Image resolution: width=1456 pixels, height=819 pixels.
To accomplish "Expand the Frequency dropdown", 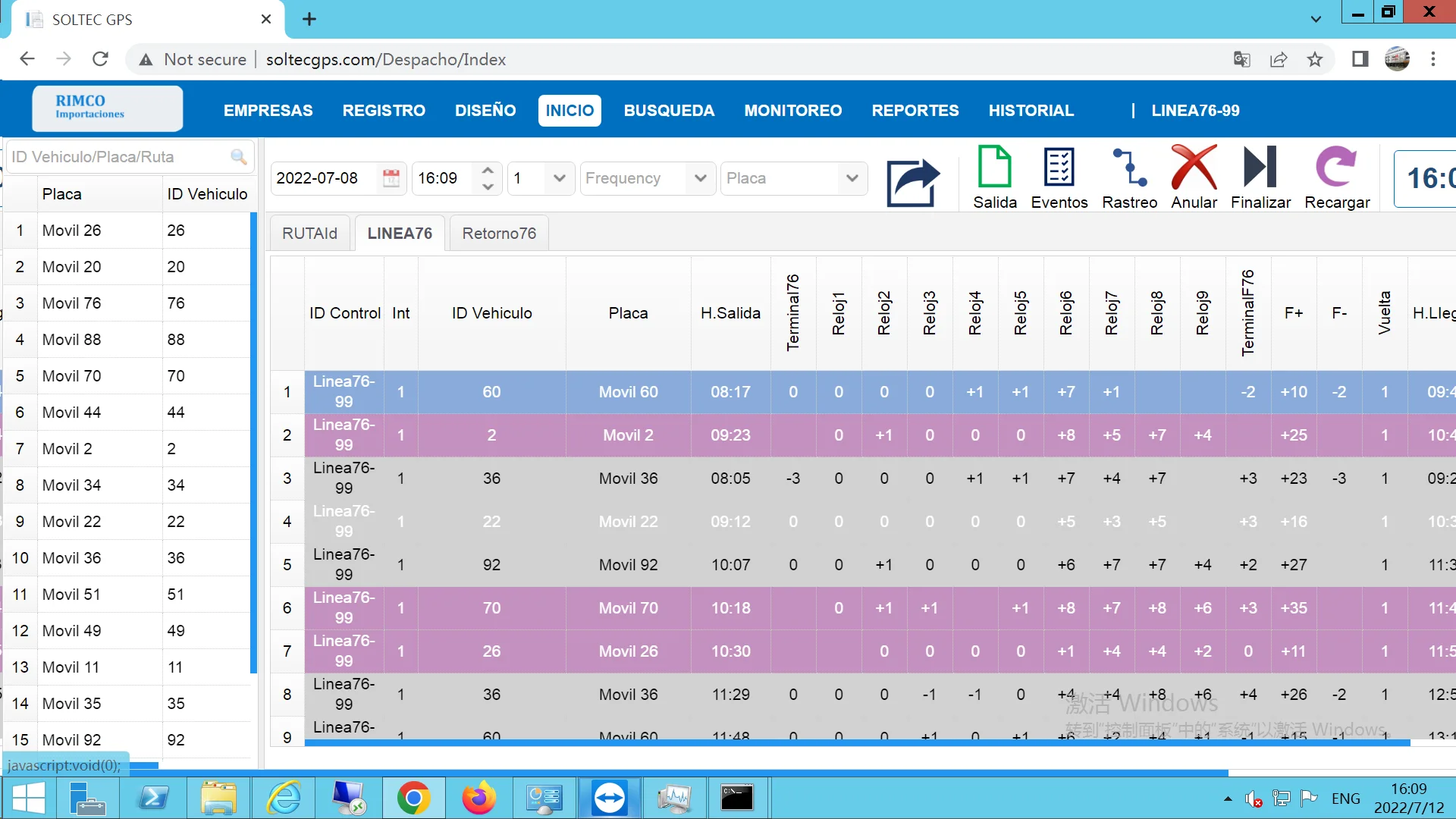I will [700, 178].
